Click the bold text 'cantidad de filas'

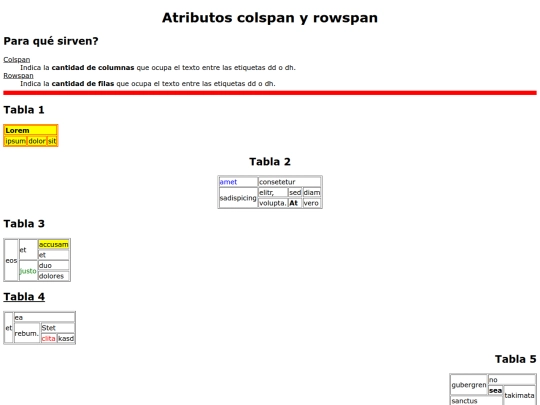coord(83,83)
